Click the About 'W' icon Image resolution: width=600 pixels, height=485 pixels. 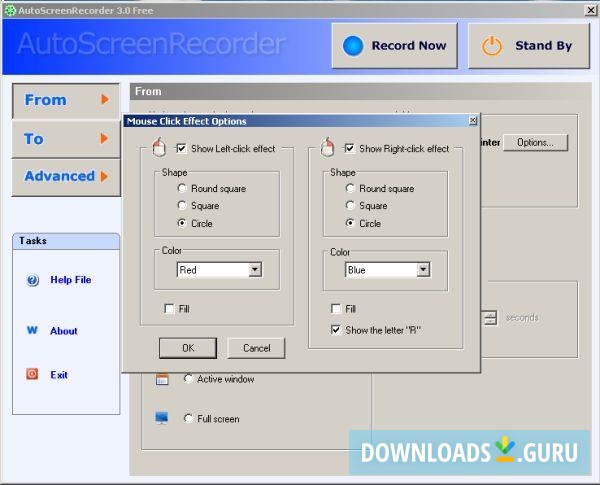33,330
